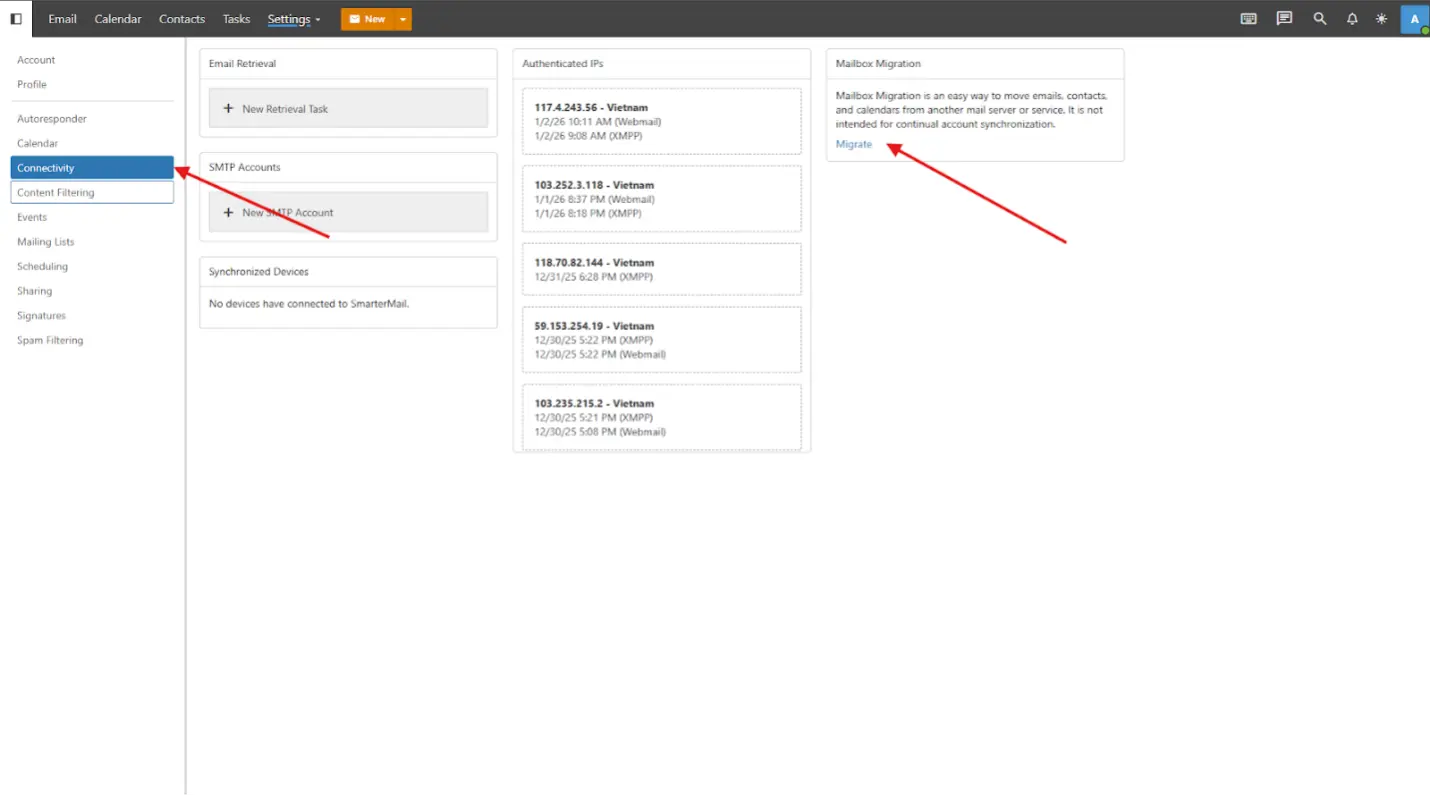
Task: Go to the Email tab
Action: (62, 19)
